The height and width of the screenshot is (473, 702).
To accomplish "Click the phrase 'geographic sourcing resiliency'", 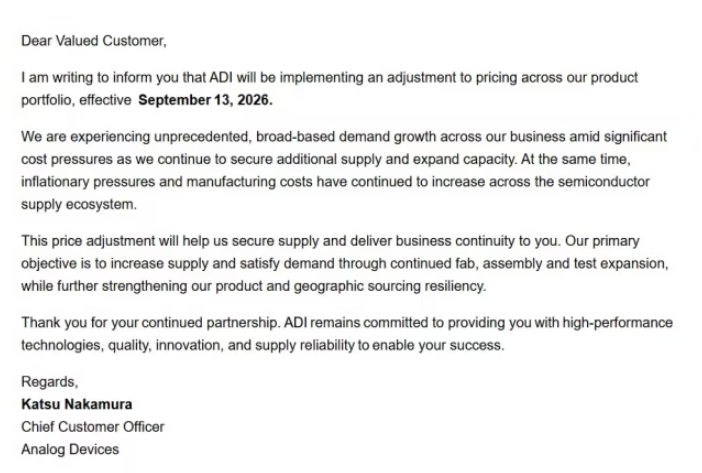I will click(390, 286).
